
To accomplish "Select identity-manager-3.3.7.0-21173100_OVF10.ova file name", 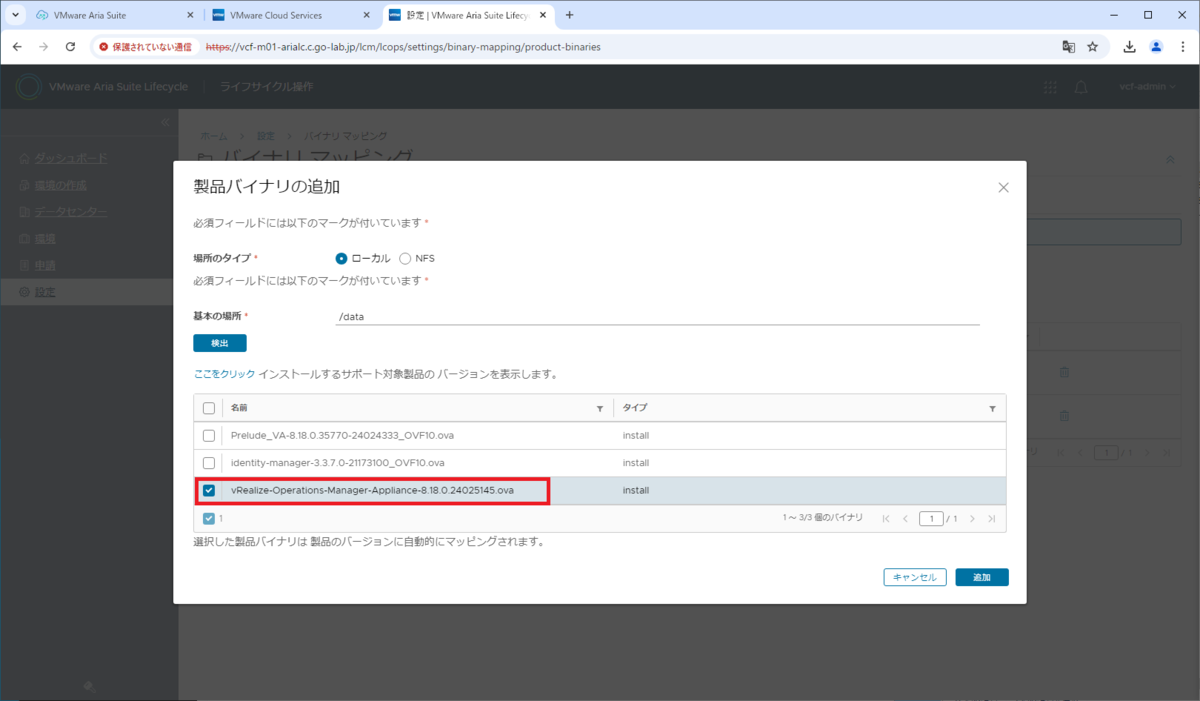I will click(x=337, y=463).
